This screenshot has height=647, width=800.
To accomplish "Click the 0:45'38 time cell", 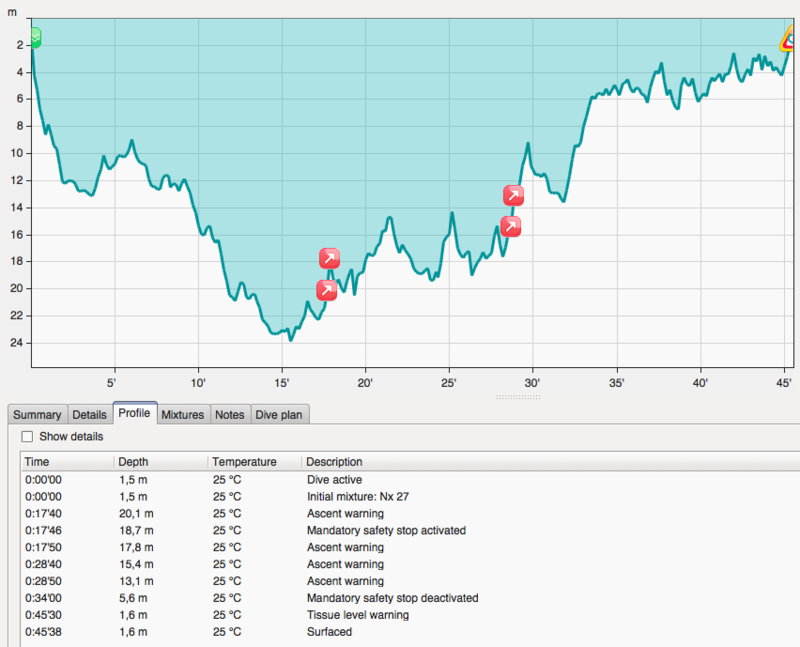I will pyautogui.click(x=43, y=631).
